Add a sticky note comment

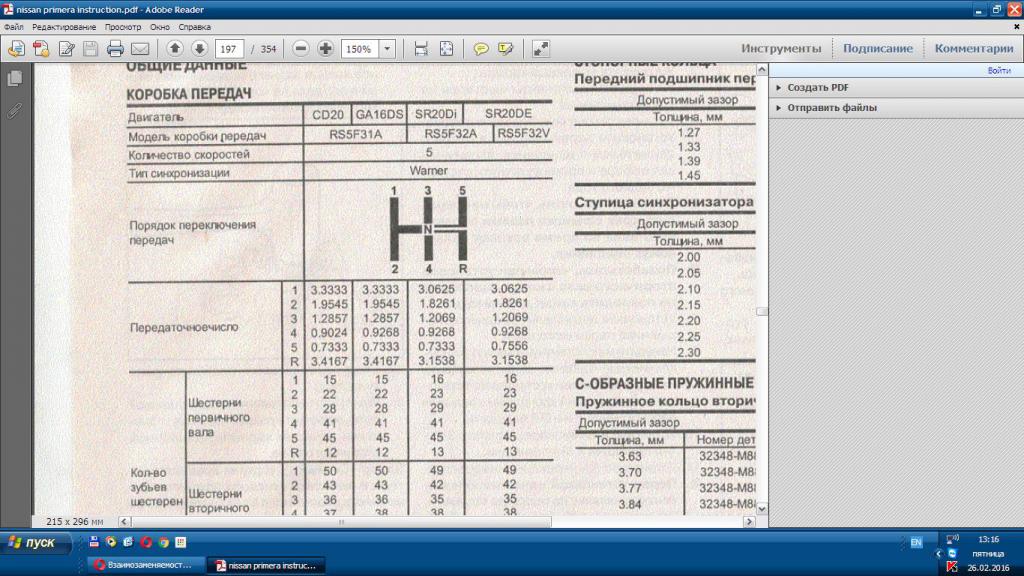coord(481,49)
